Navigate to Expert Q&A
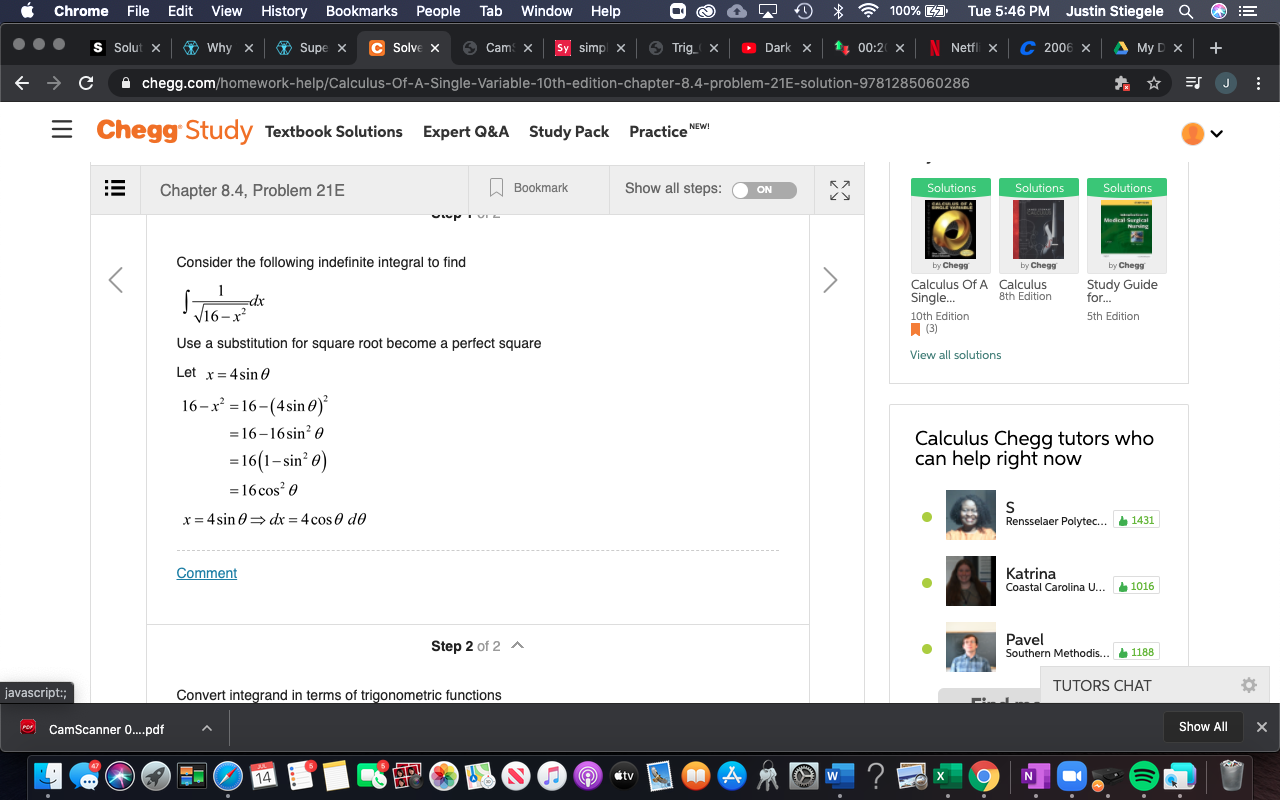This screenshot has width=1280, height=800. tap(466, 131)
